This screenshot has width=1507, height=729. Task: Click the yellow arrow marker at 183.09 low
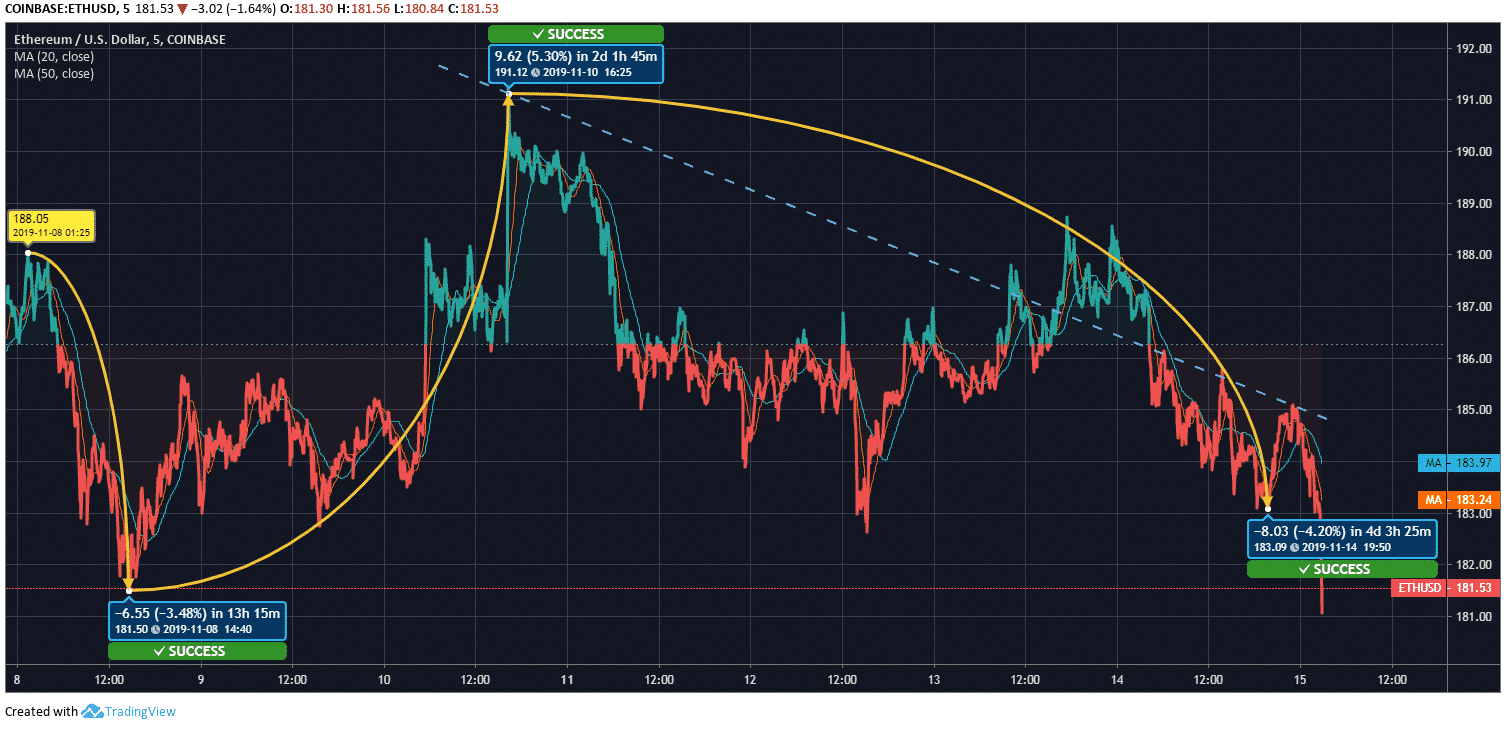1267,502
